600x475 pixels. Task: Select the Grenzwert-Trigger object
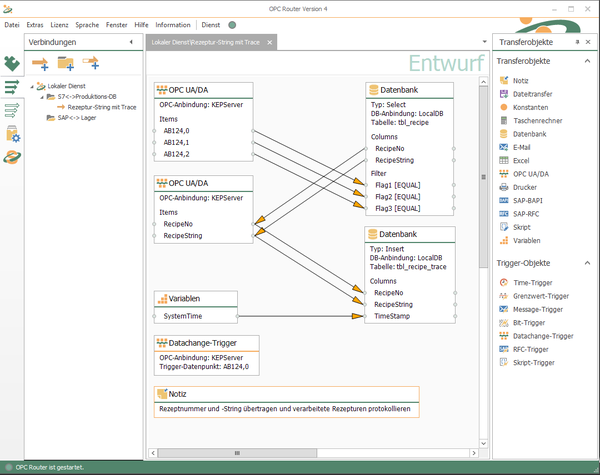click(x=534, y=296)
